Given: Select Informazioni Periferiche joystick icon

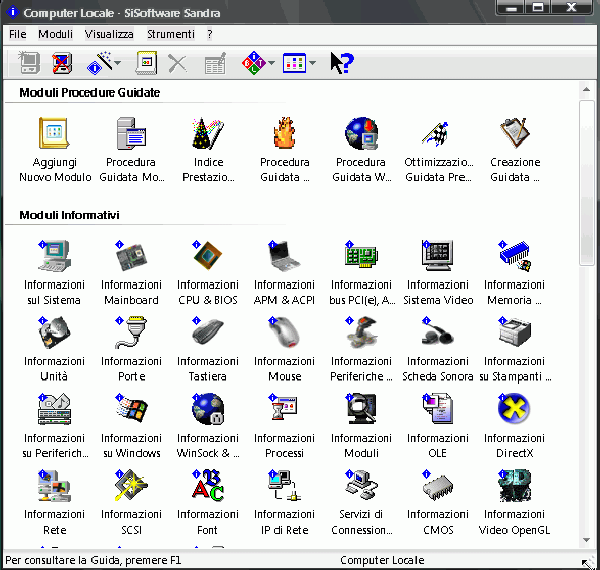Looking at the screenshot, I should click(361, 349).
